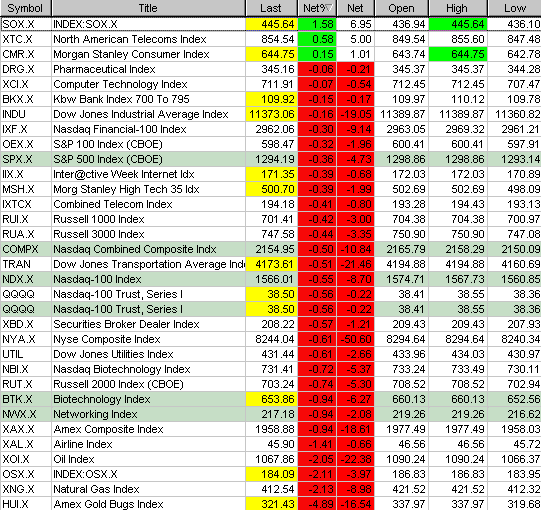
Task: Click the Open column header
Action: [401, 8]
